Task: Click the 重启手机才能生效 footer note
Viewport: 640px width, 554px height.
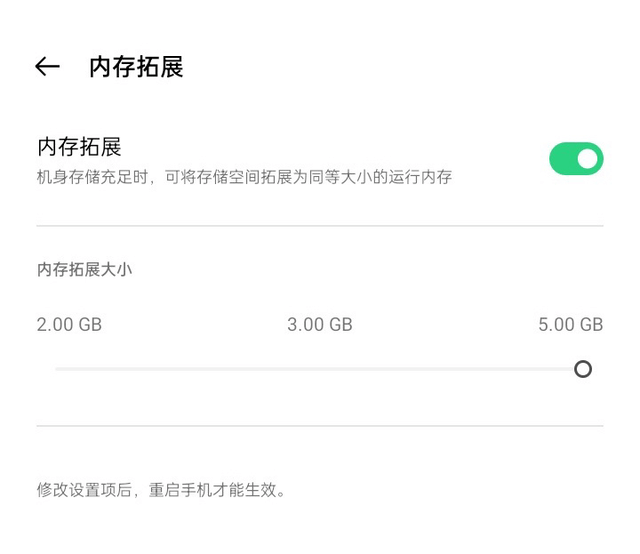Action: pyautogui.click(x=161, y=490)
